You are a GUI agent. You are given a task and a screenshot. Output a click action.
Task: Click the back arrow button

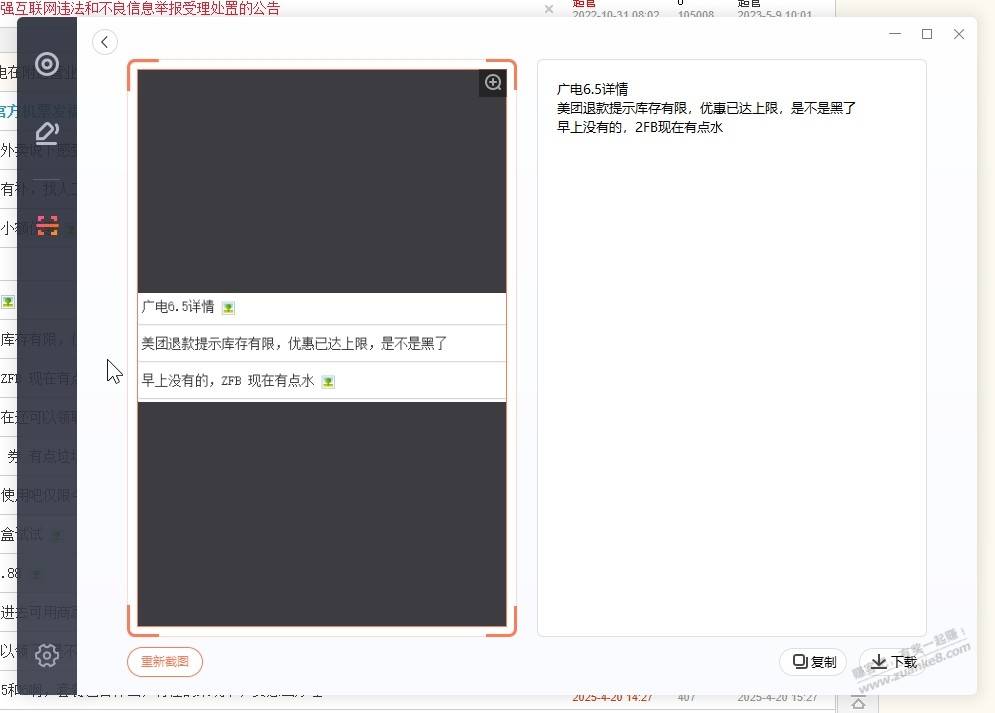tap(105, 43)
